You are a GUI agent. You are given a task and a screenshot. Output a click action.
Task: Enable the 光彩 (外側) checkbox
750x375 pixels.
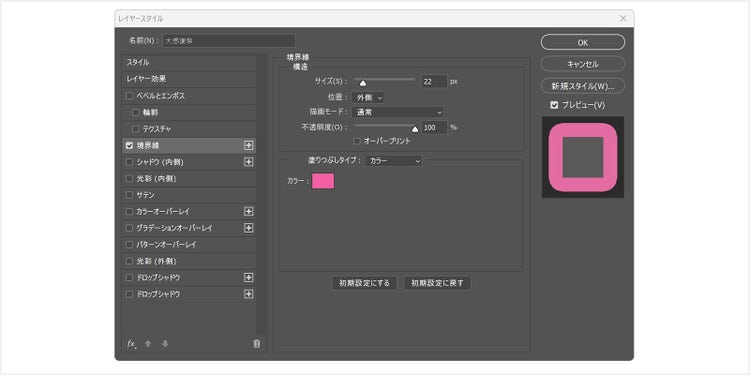pos(129,261)
